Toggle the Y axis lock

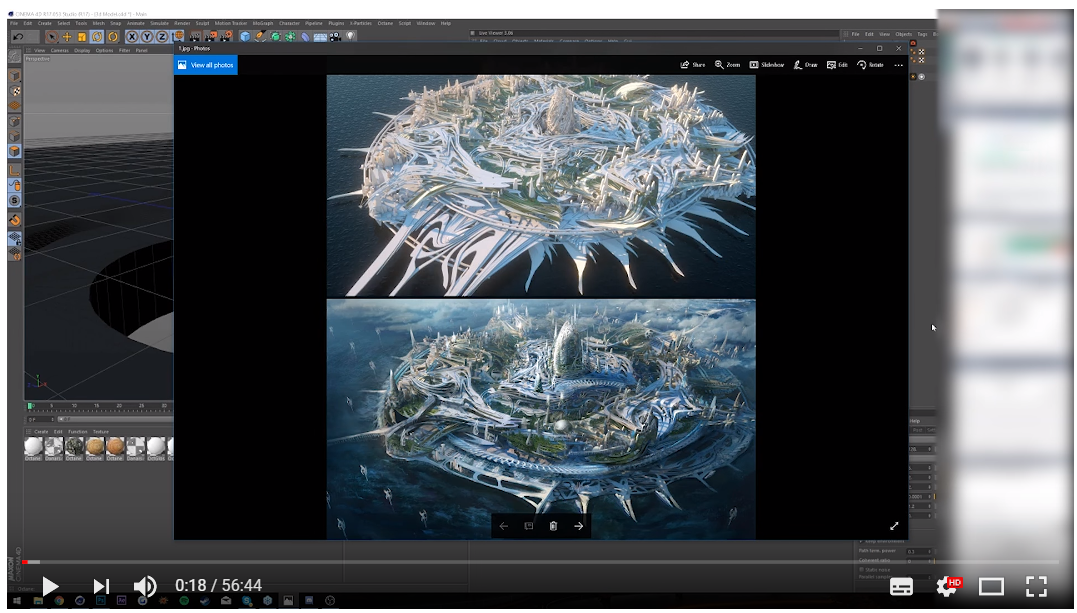coord(146,36)
